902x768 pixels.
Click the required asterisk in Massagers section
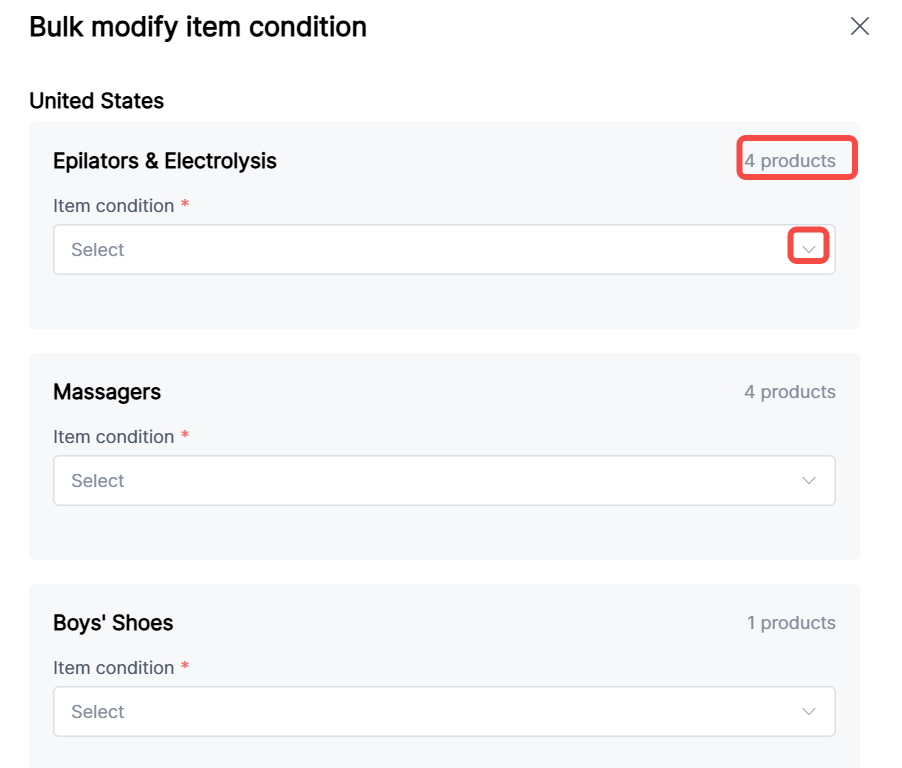pos(185,436)
